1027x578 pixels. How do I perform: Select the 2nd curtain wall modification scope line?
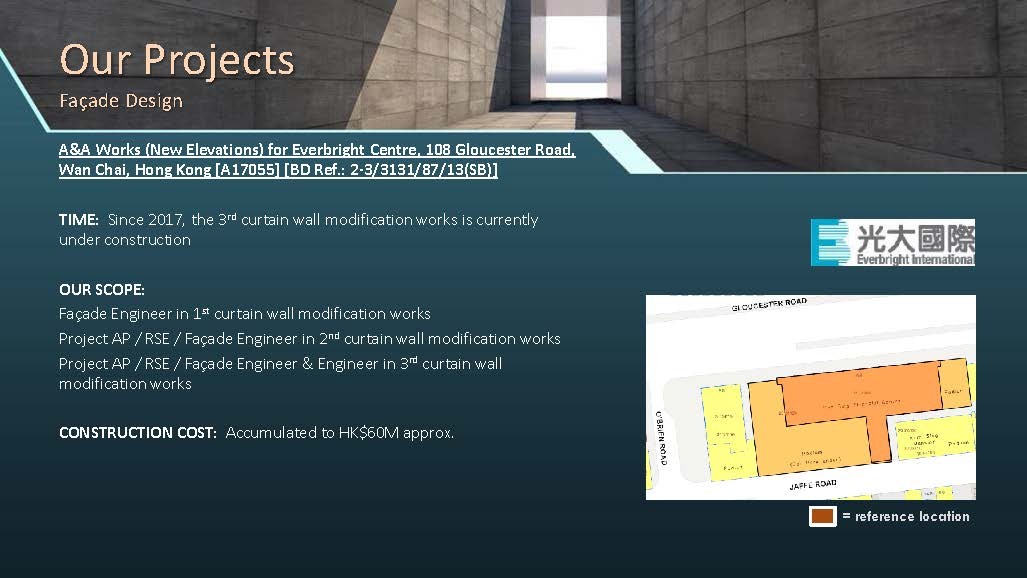click(x=309, y=339)
